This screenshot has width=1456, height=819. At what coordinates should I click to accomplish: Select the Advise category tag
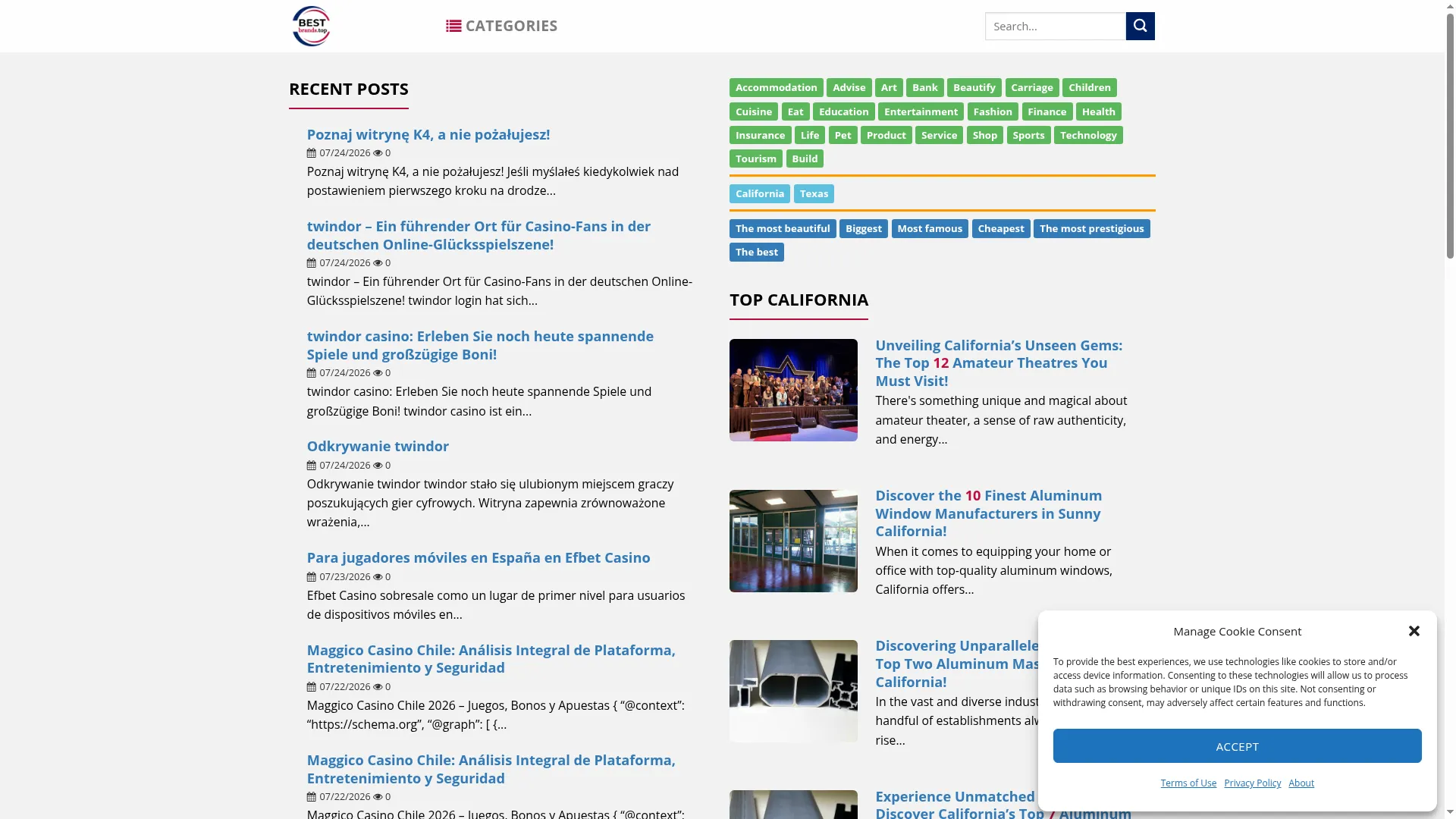click(849, 88)
